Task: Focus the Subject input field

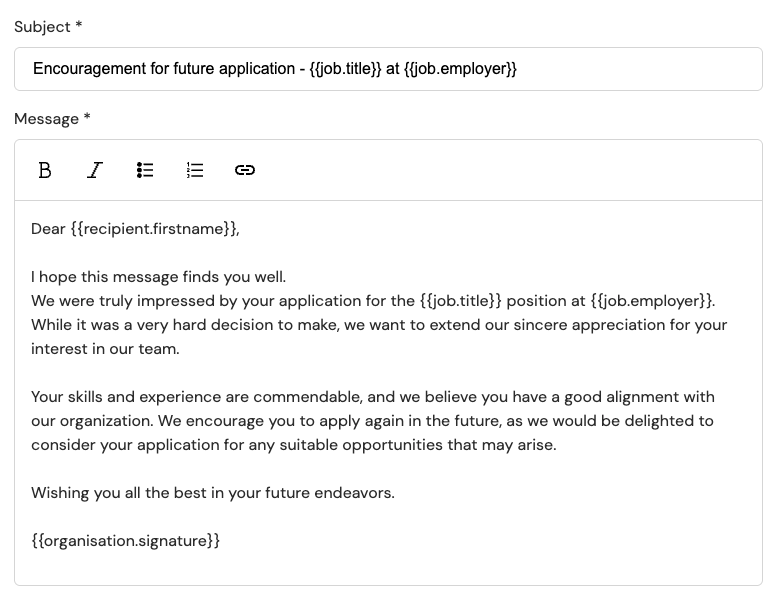Action: 389,69
